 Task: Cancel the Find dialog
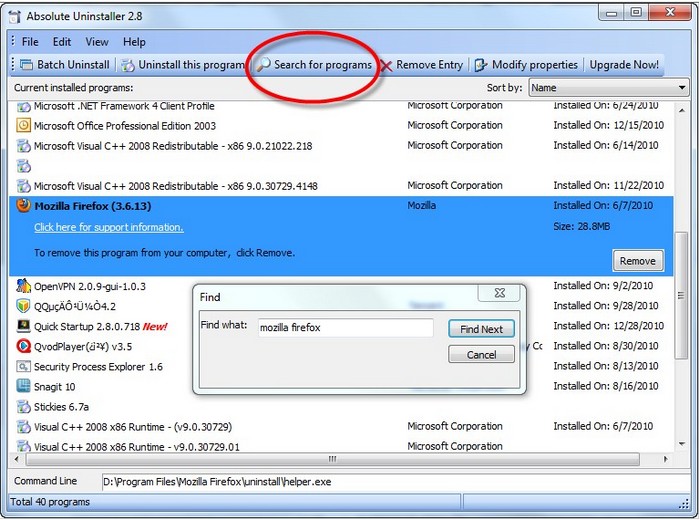click(x=481, y=355)
